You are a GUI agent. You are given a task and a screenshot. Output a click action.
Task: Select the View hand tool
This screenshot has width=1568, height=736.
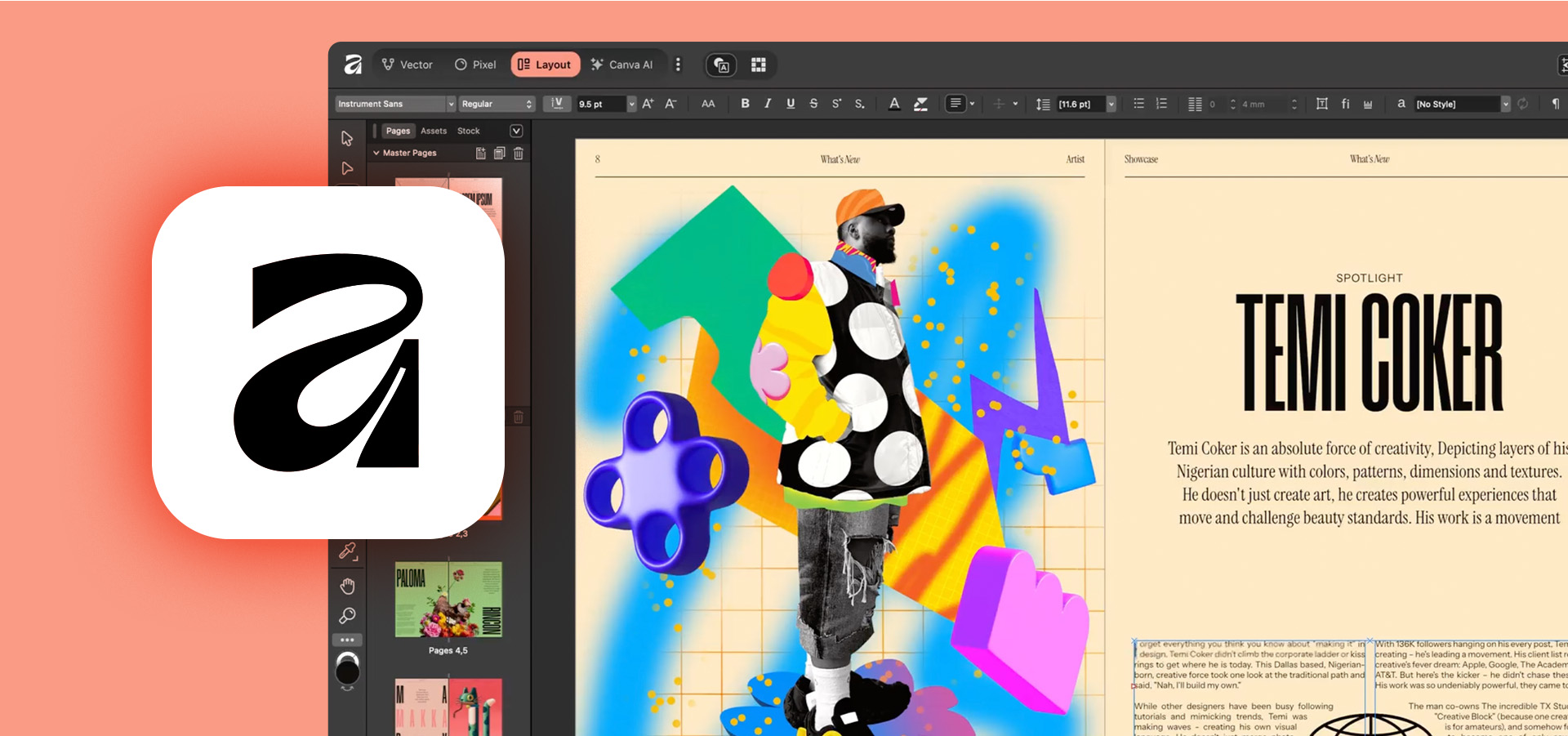pos(347,586)
